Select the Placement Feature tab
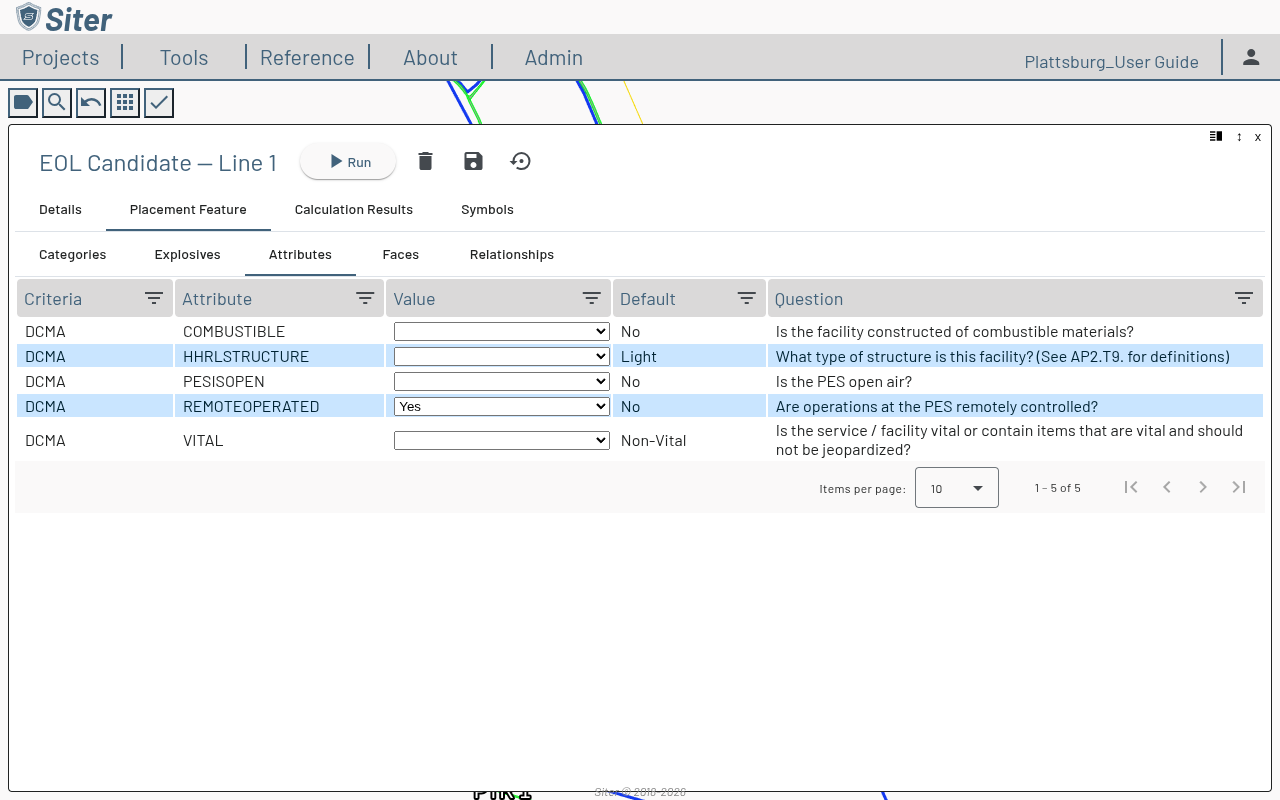The width and height of the screenshot is (1280, 800). [x=188, y=209]
